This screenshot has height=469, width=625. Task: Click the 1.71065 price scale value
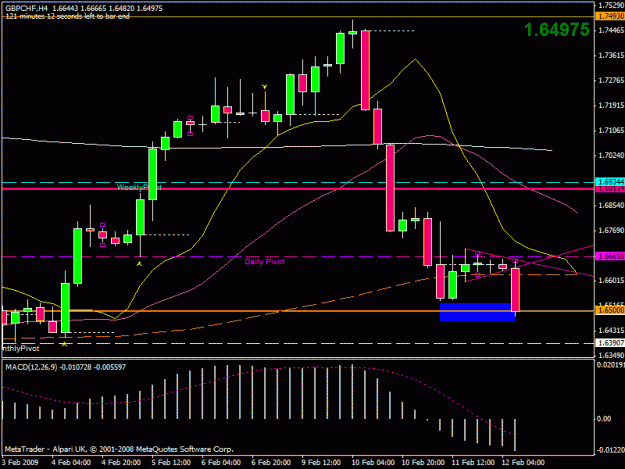611,130
